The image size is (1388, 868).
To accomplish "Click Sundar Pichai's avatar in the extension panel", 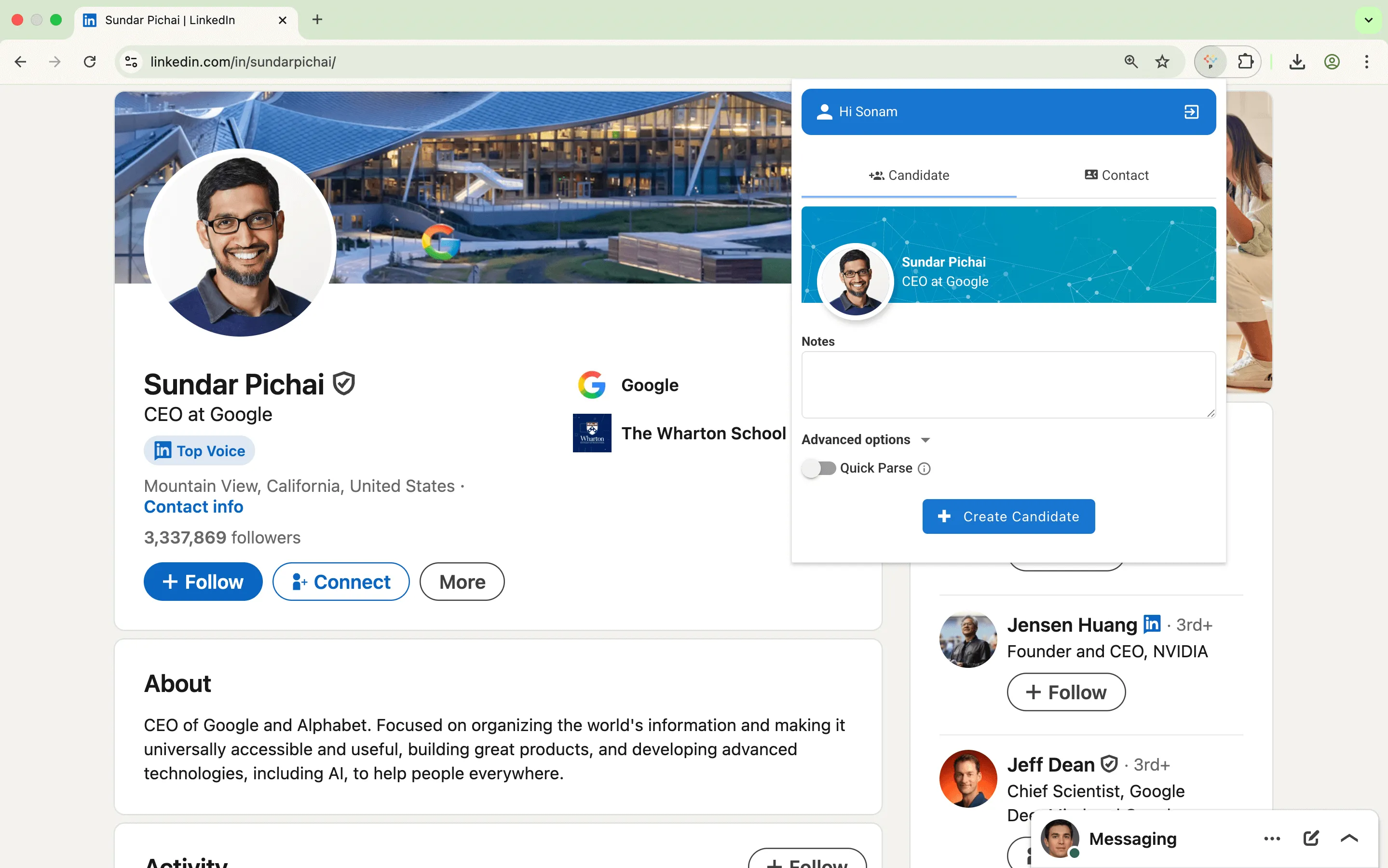I will [855, 281].
